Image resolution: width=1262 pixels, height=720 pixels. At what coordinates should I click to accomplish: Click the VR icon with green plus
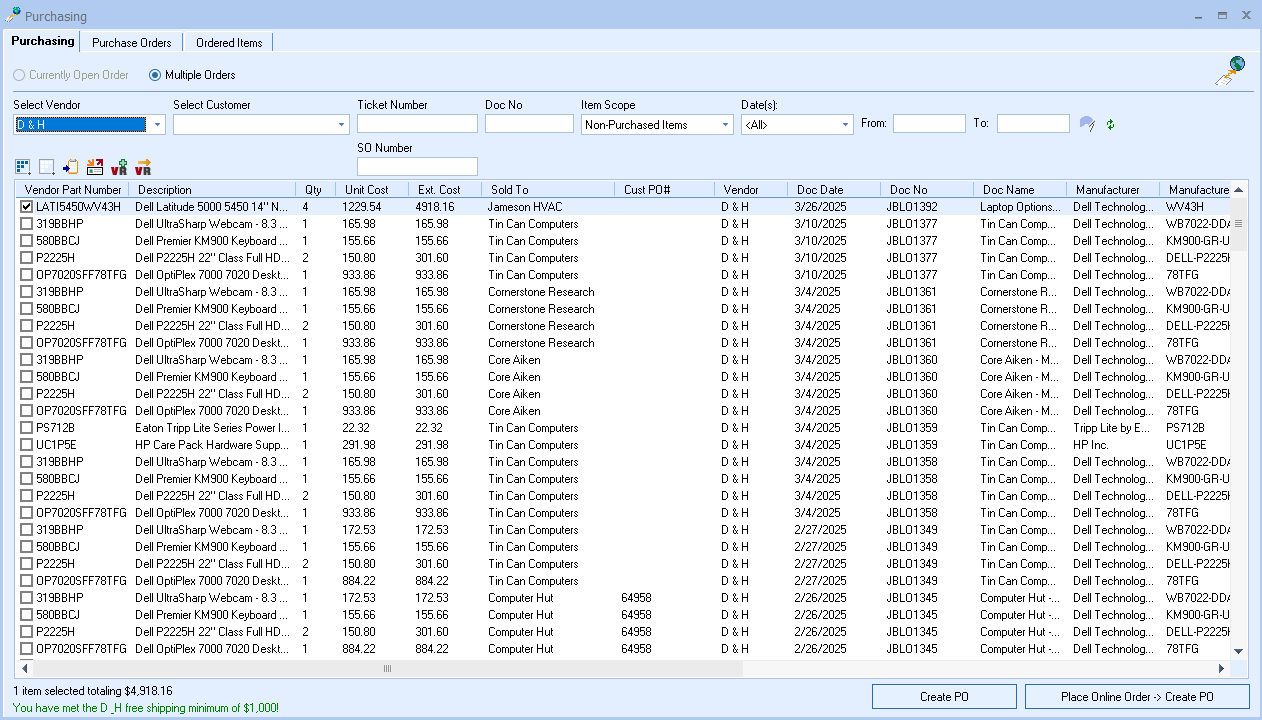[119, 167]
